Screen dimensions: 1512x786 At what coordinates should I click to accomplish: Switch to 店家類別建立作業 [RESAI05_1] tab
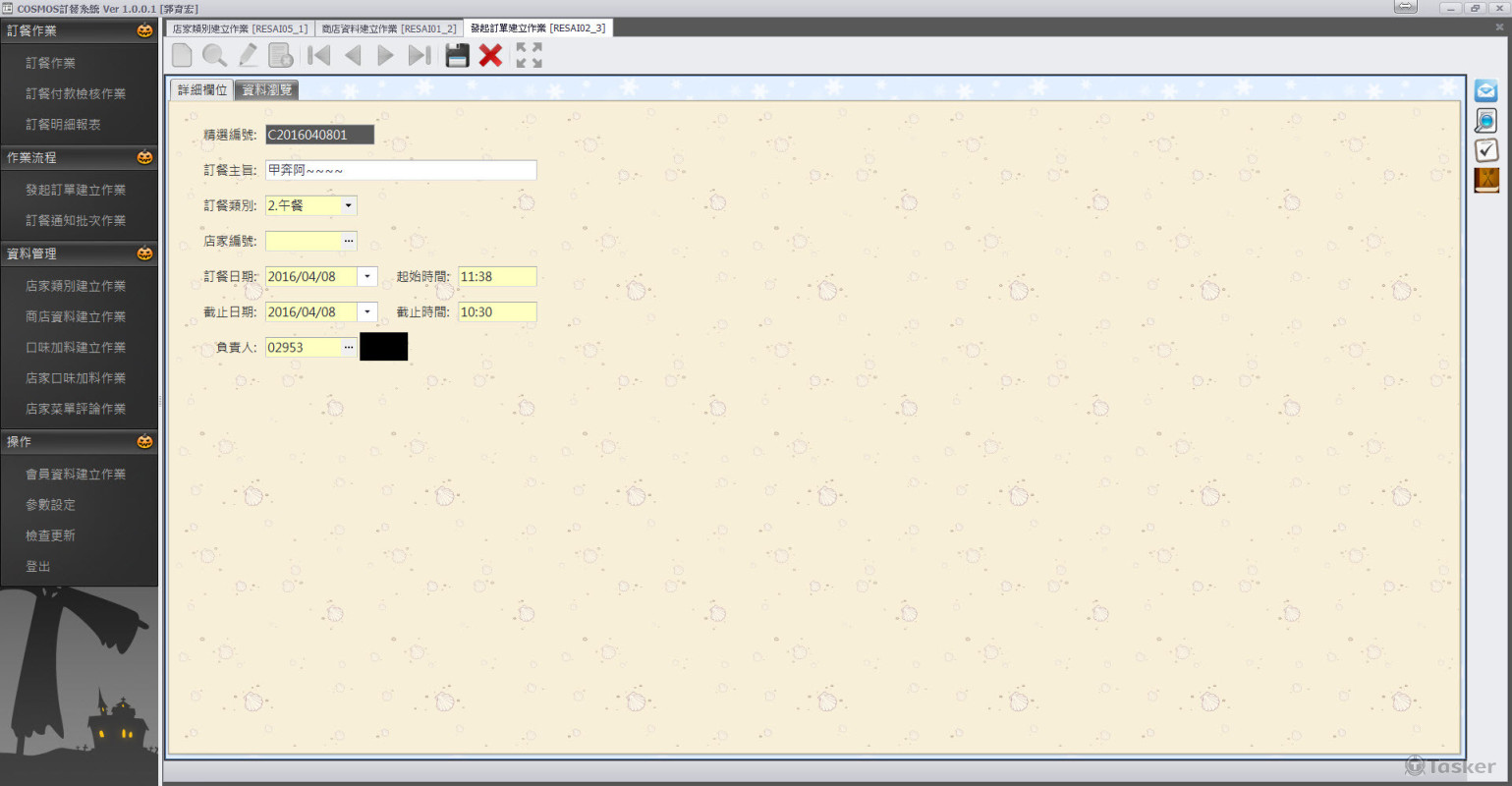[240, 28]
